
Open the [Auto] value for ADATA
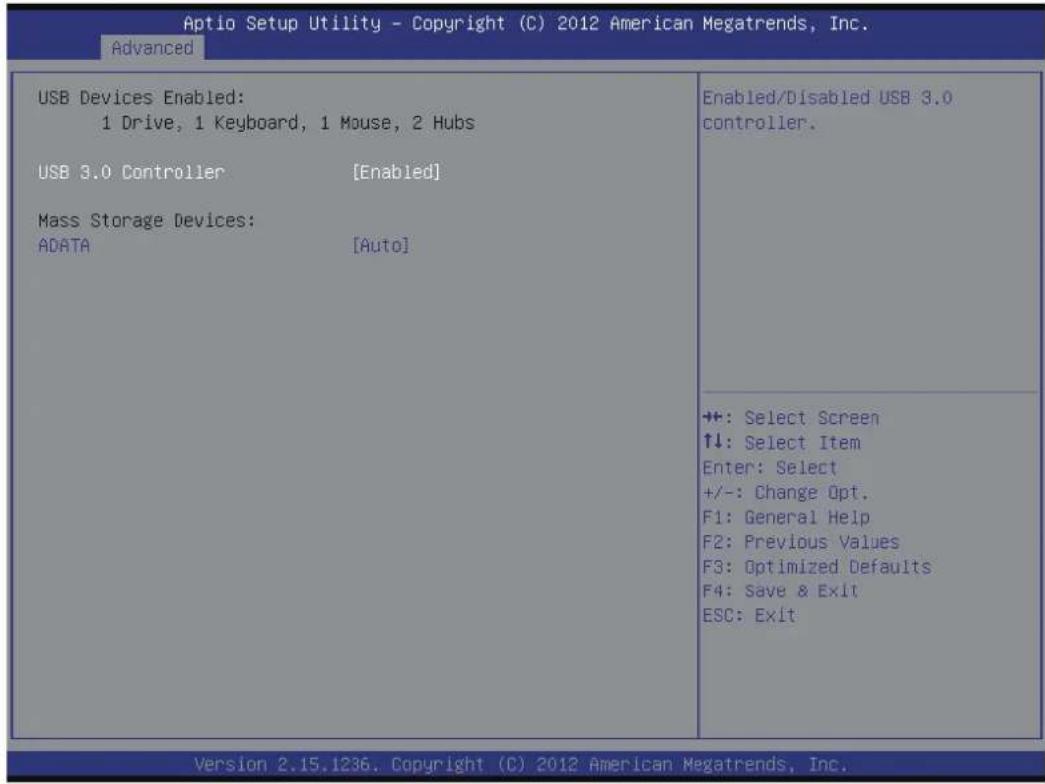(x=381, y=245)
